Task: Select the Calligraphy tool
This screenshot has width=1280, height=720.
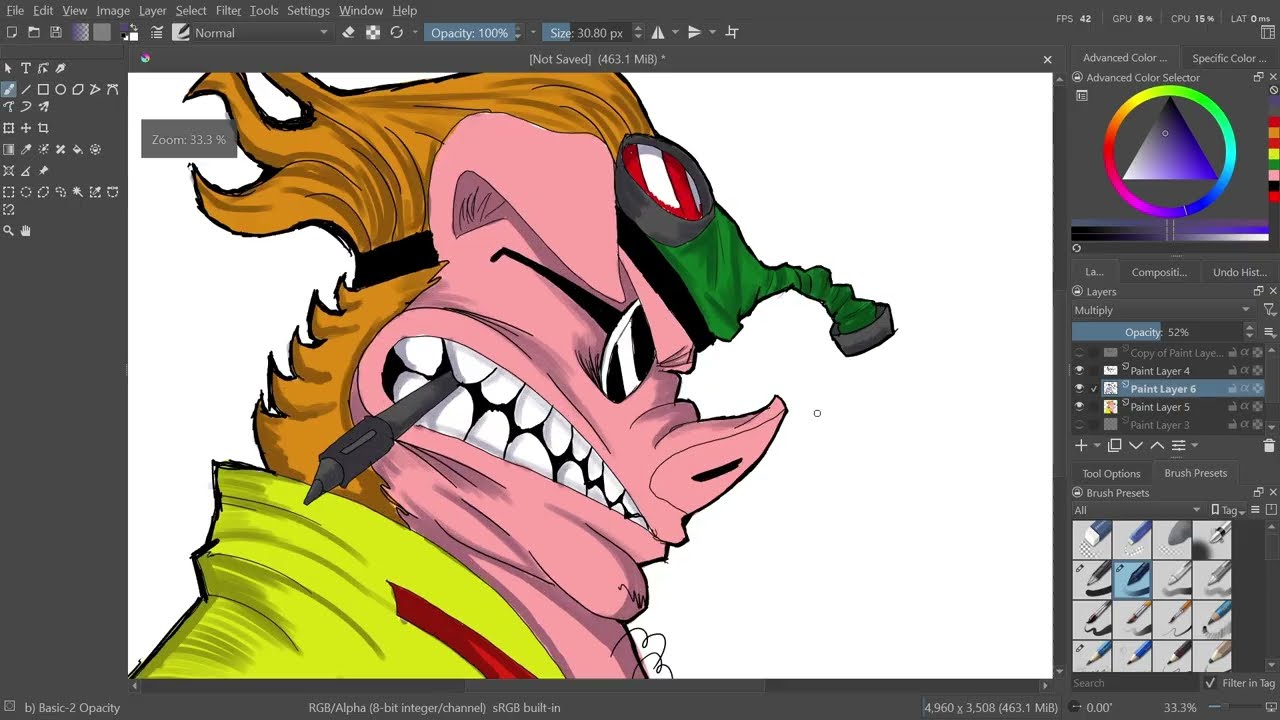Action: pos(60,68)
